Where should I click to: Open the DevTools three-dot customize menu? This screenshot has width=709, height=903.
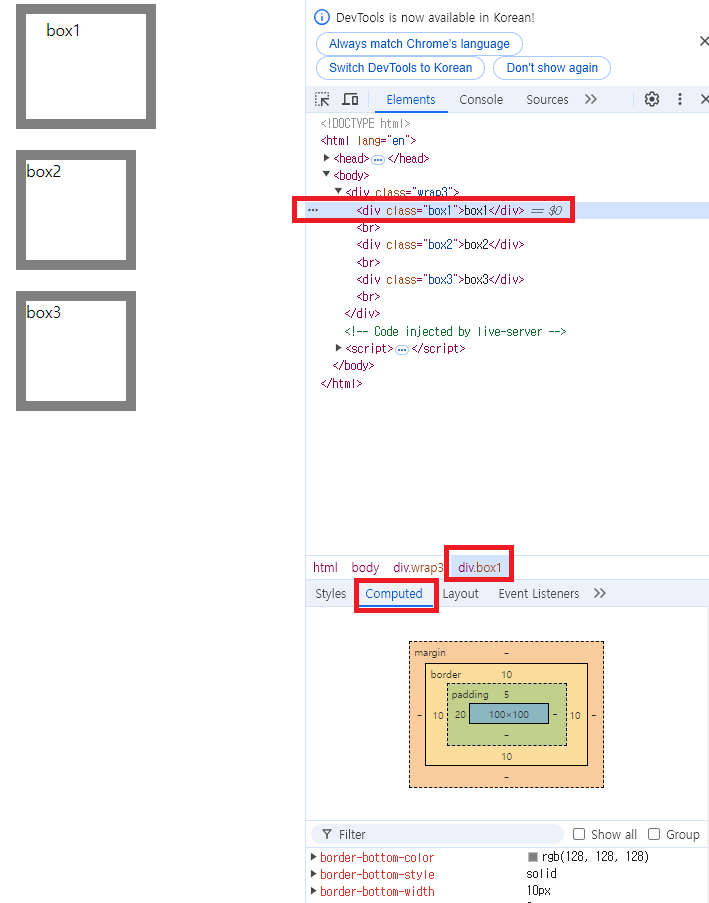680,99
